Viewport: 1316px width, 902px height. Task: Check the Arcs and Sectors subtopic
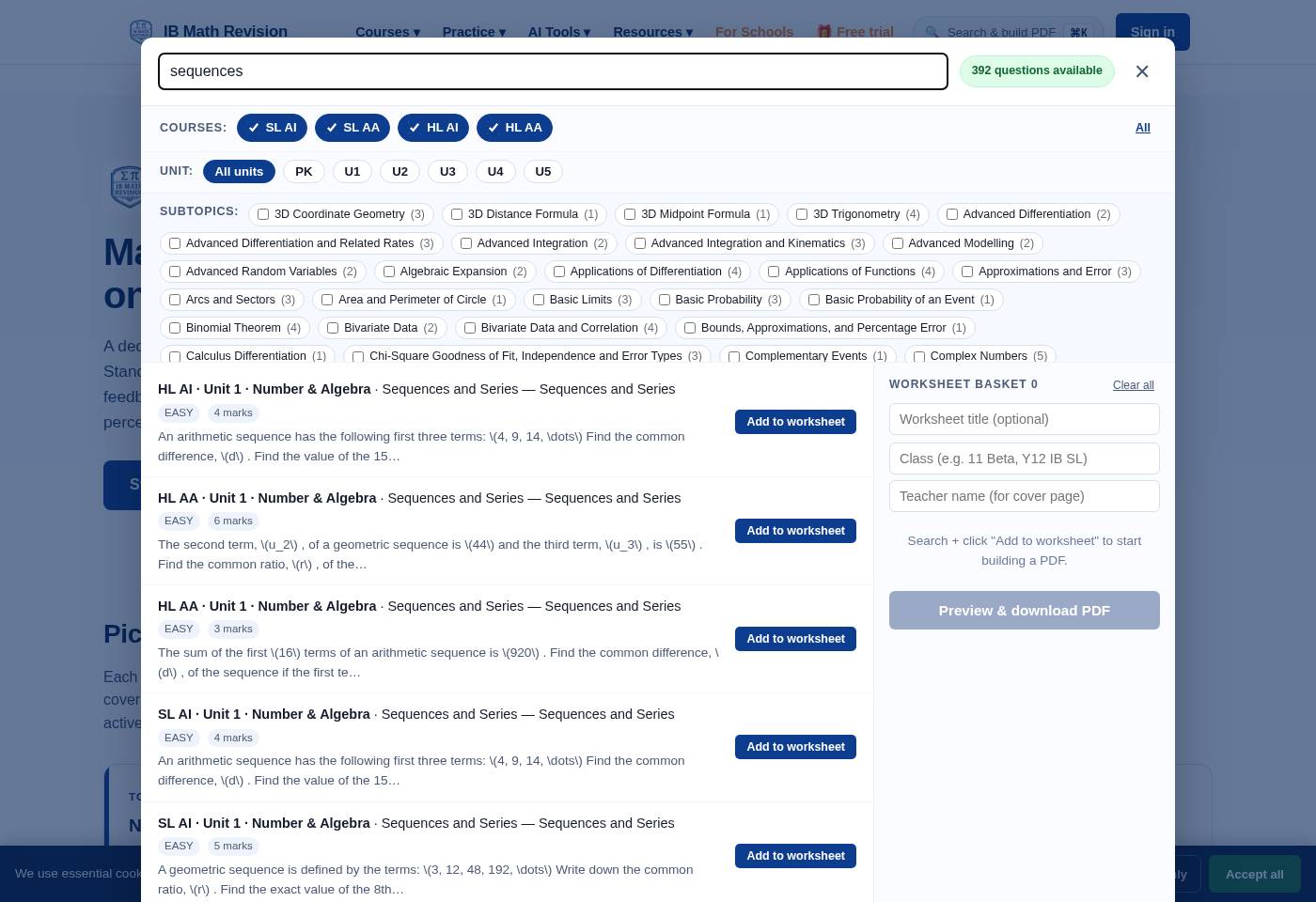tap(175, 300)
